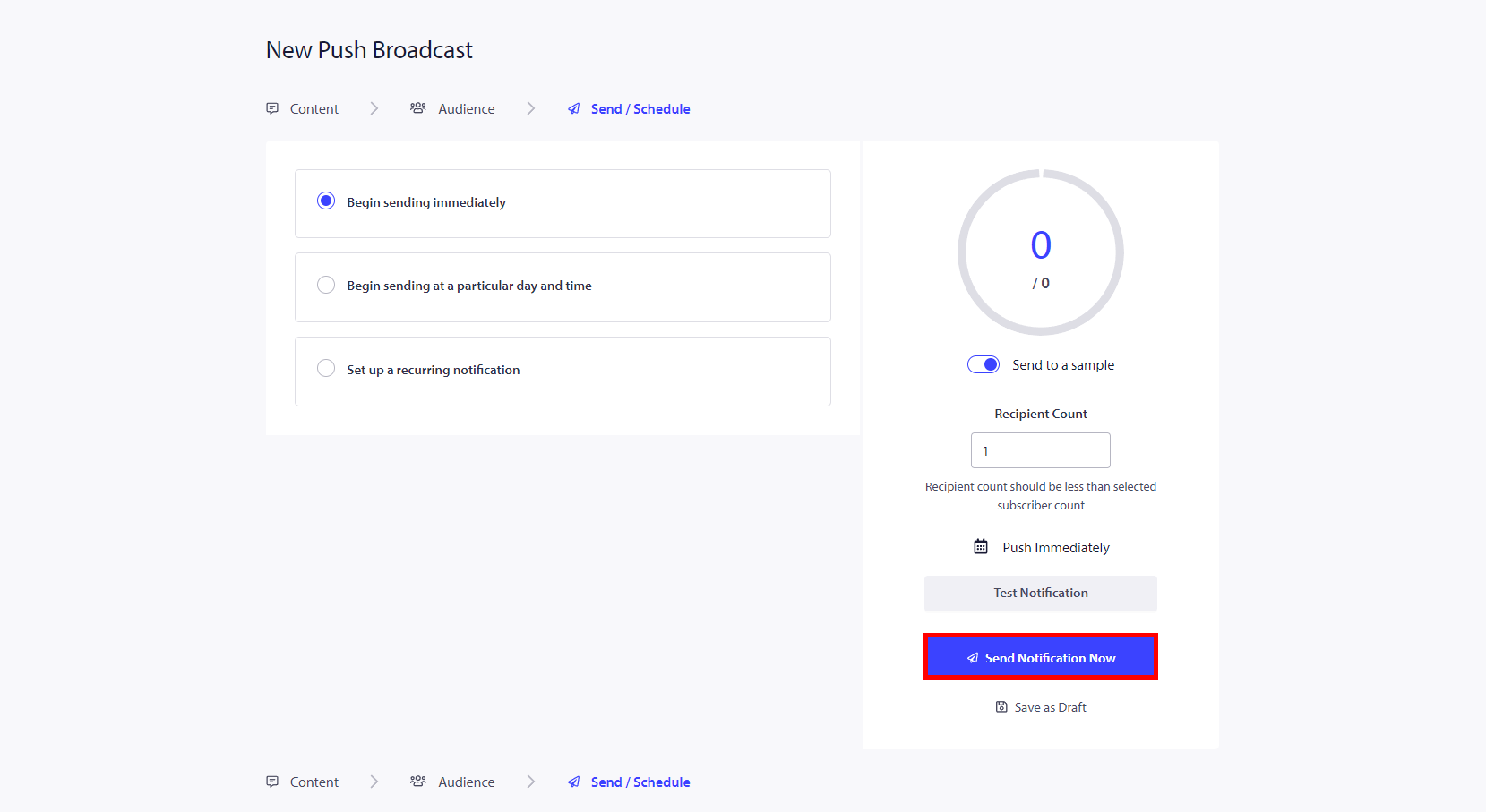Click the chevron arrow after top Audience step
The width and height of the screenshot is (1486, 812).
pyautogui.click(x=531, y=108)
